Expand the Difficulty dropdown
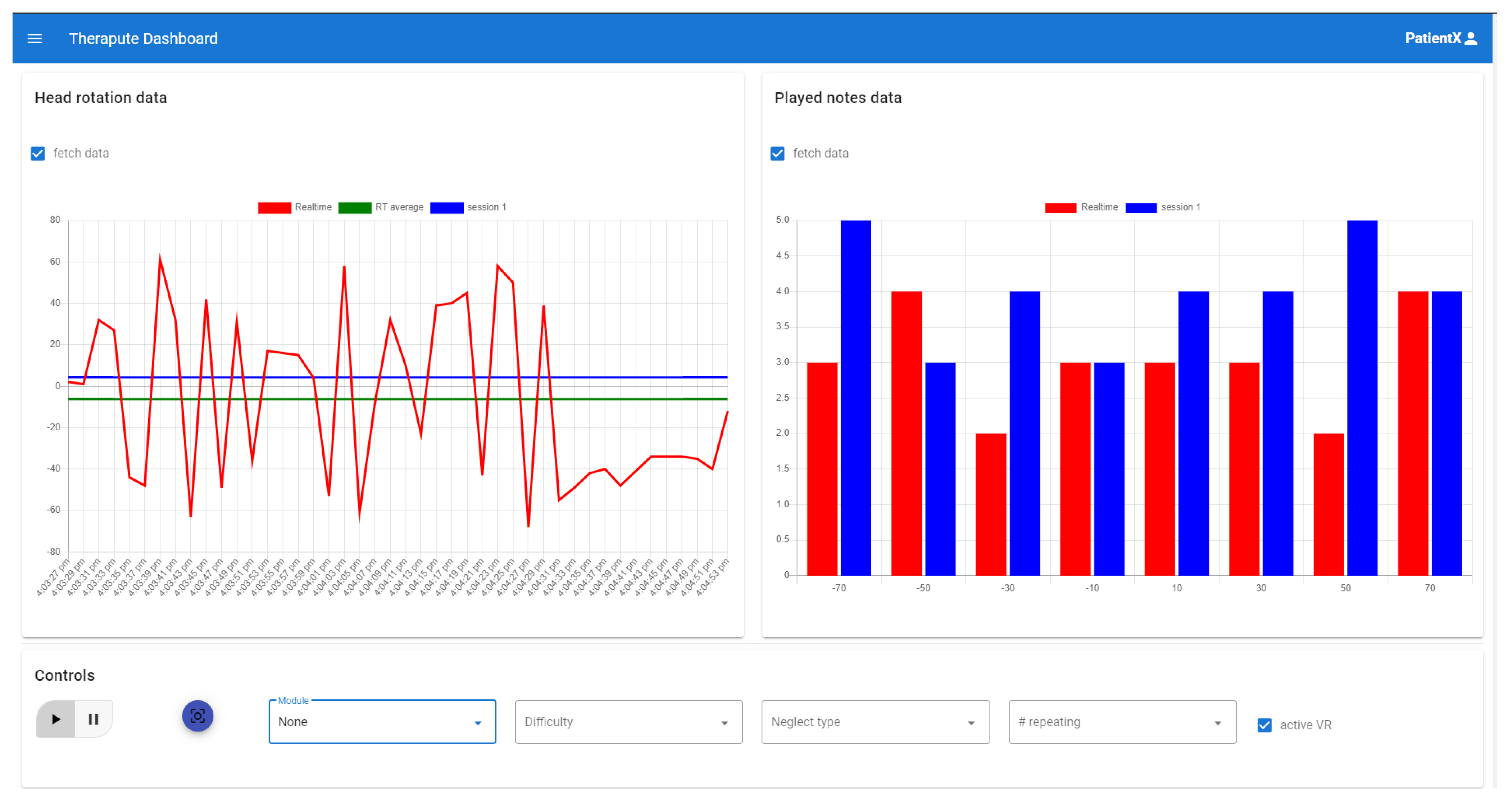The width and height of the screenshot is (1512, 806). tap(629, 721)
